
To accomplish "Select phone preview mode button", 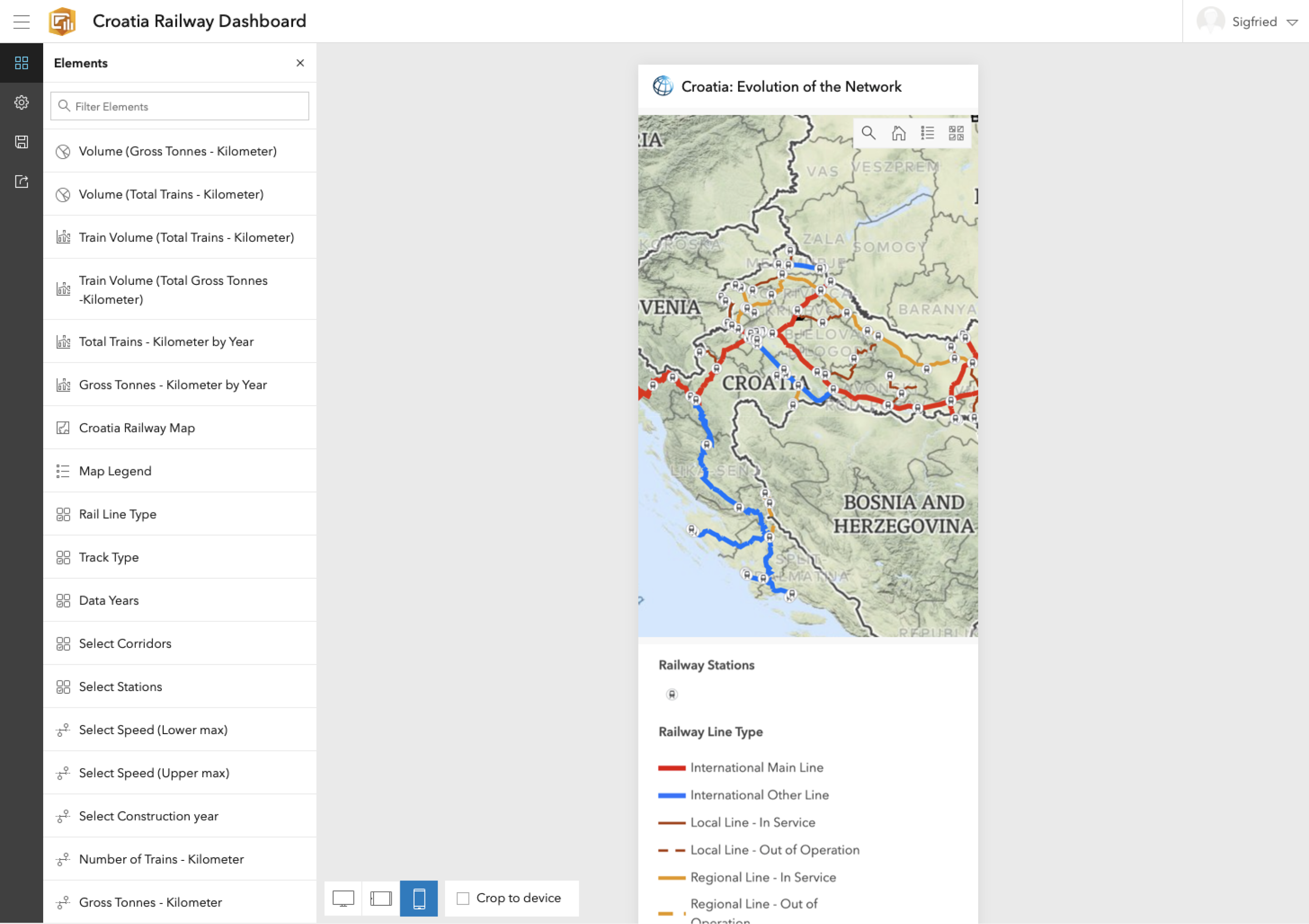I will tap(419, 899).
